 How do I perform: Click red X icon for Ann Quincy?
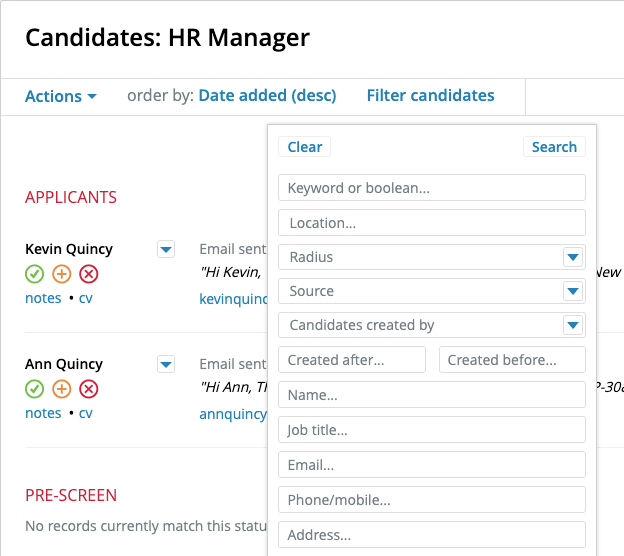tap(89, 389)
